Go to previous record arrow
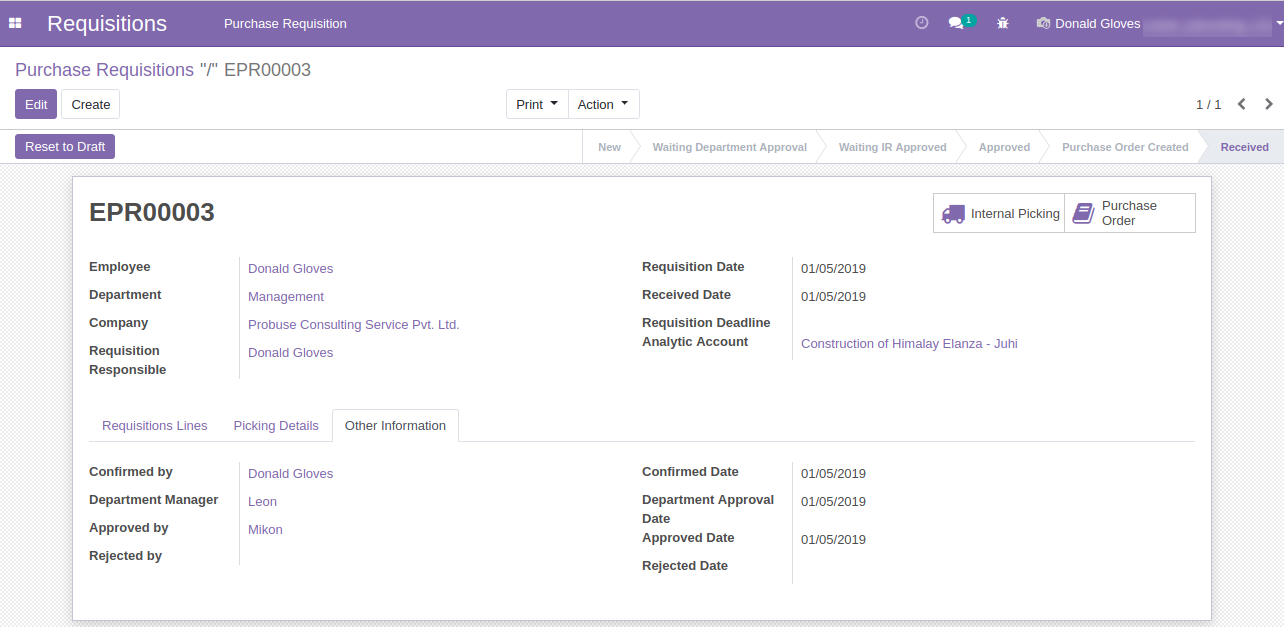The width and height of the screenshot is (1284, 627). pyautogui.click(x=1242, y=104)
